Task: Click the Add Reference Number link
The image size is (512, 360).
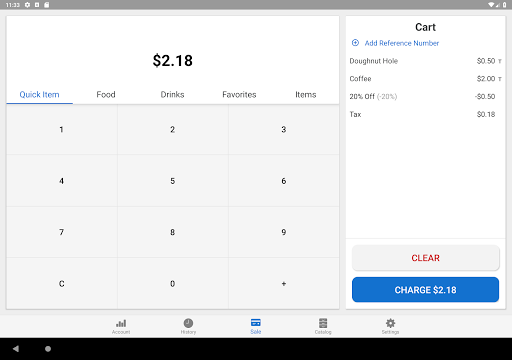Action: pos(402,43)
